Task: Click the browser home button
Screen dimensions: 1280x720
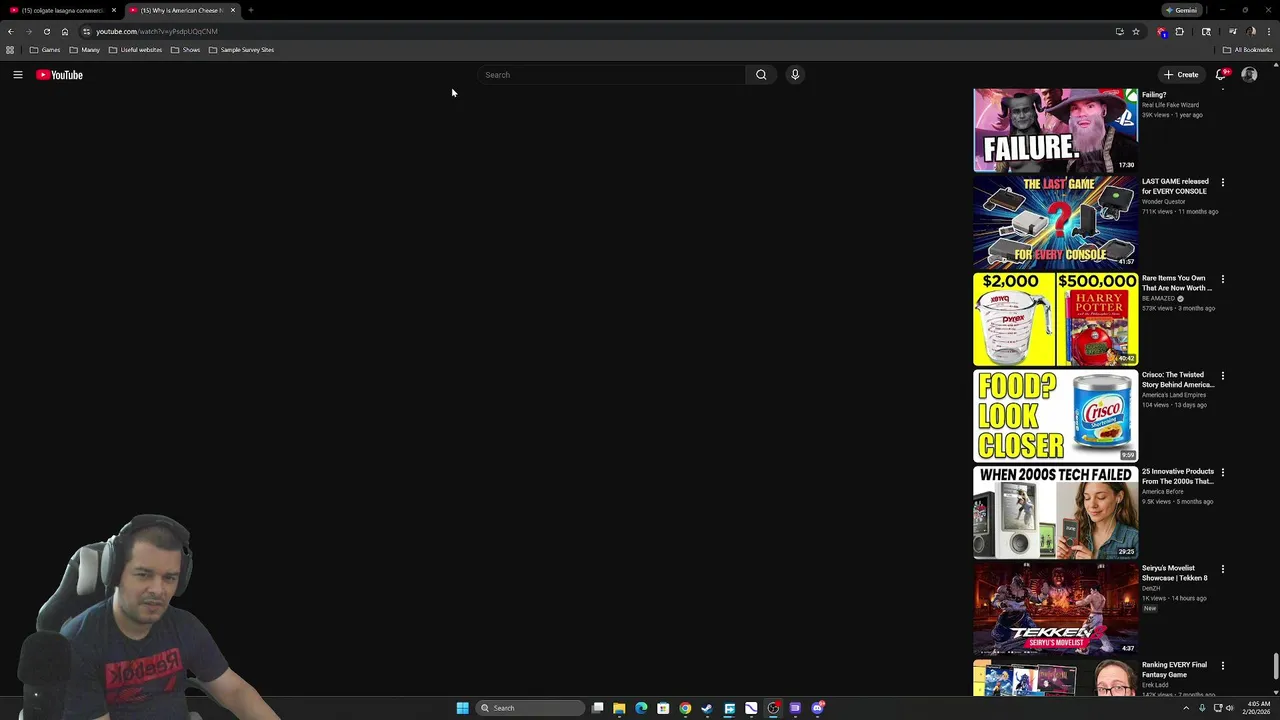Action: [65, 31]
